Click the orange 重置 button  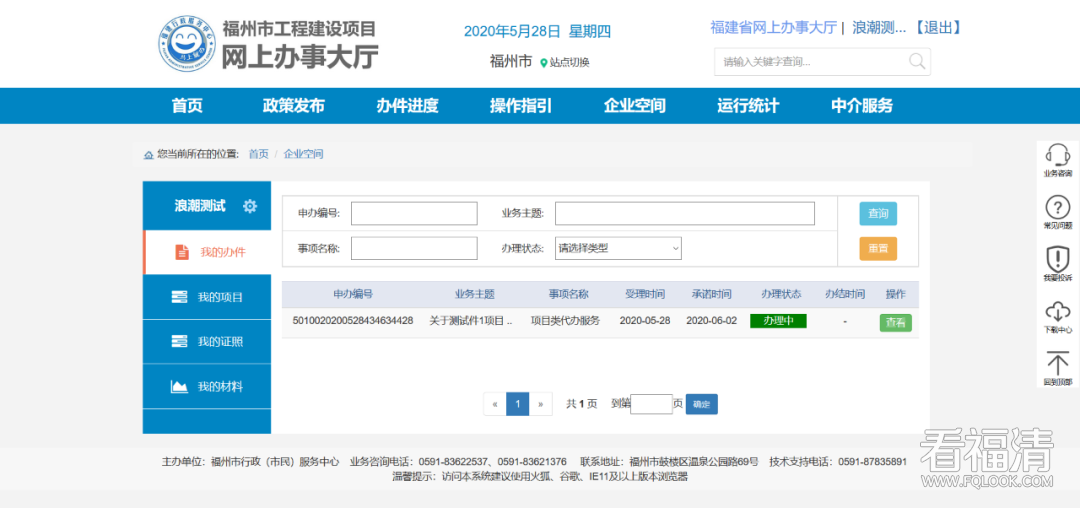[x=878, y=248]
